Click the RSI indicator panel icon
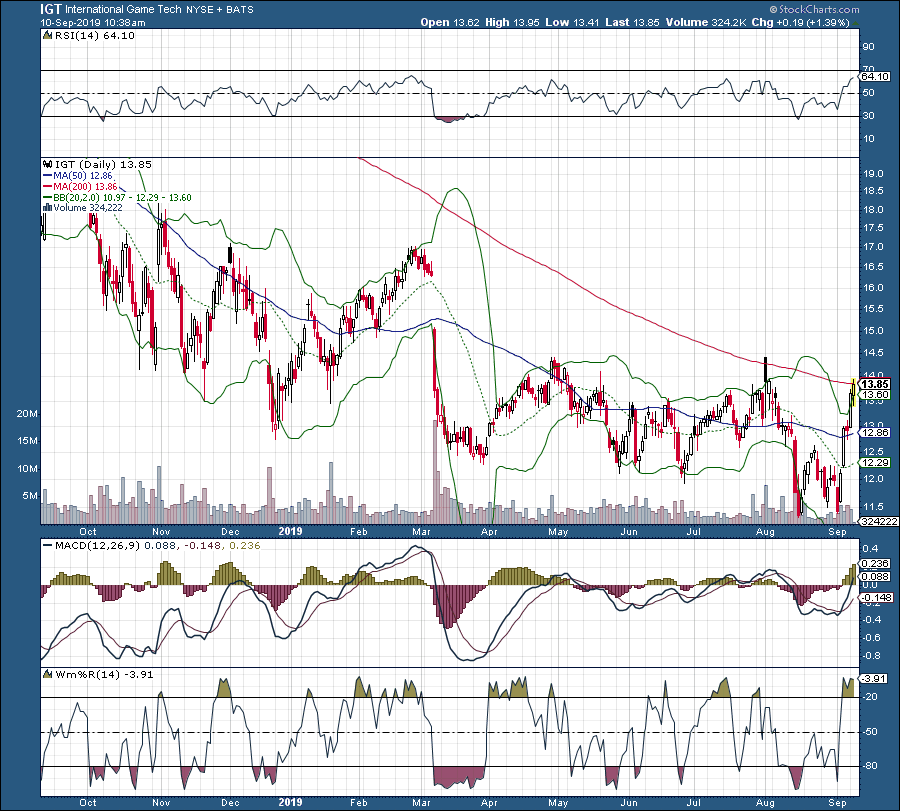The width and height of the screenshot is (900, 811). coord(48,36)
